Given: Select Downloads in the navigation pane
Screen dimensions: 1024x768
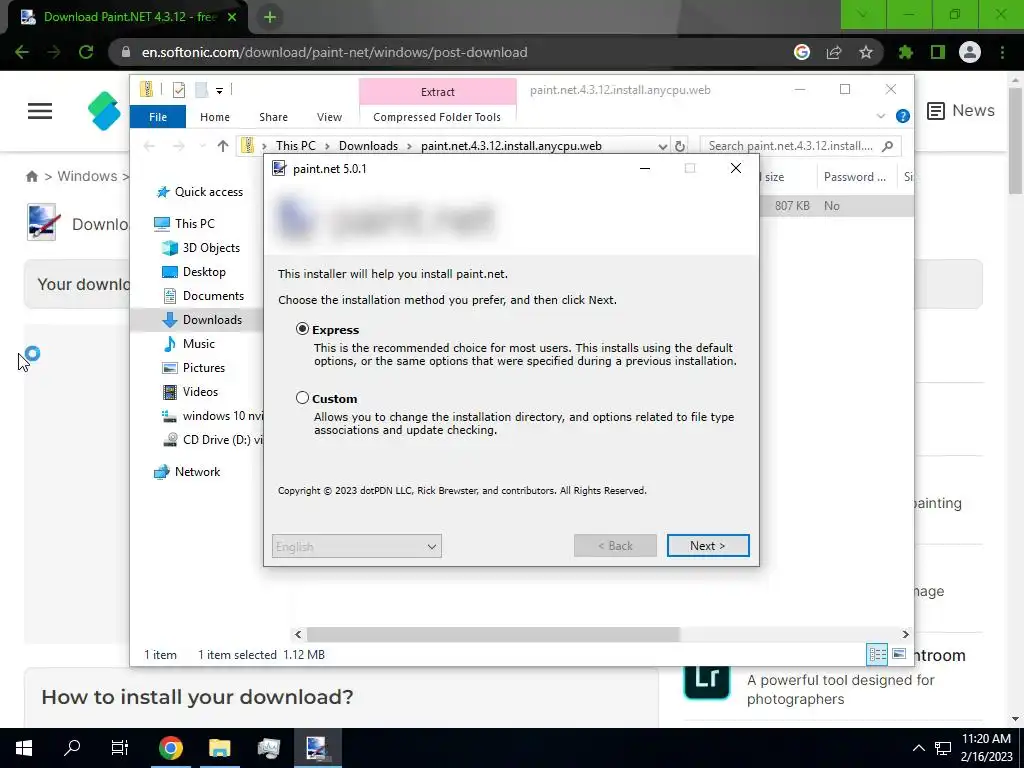Looking at the screenshot, I should 202,319.
